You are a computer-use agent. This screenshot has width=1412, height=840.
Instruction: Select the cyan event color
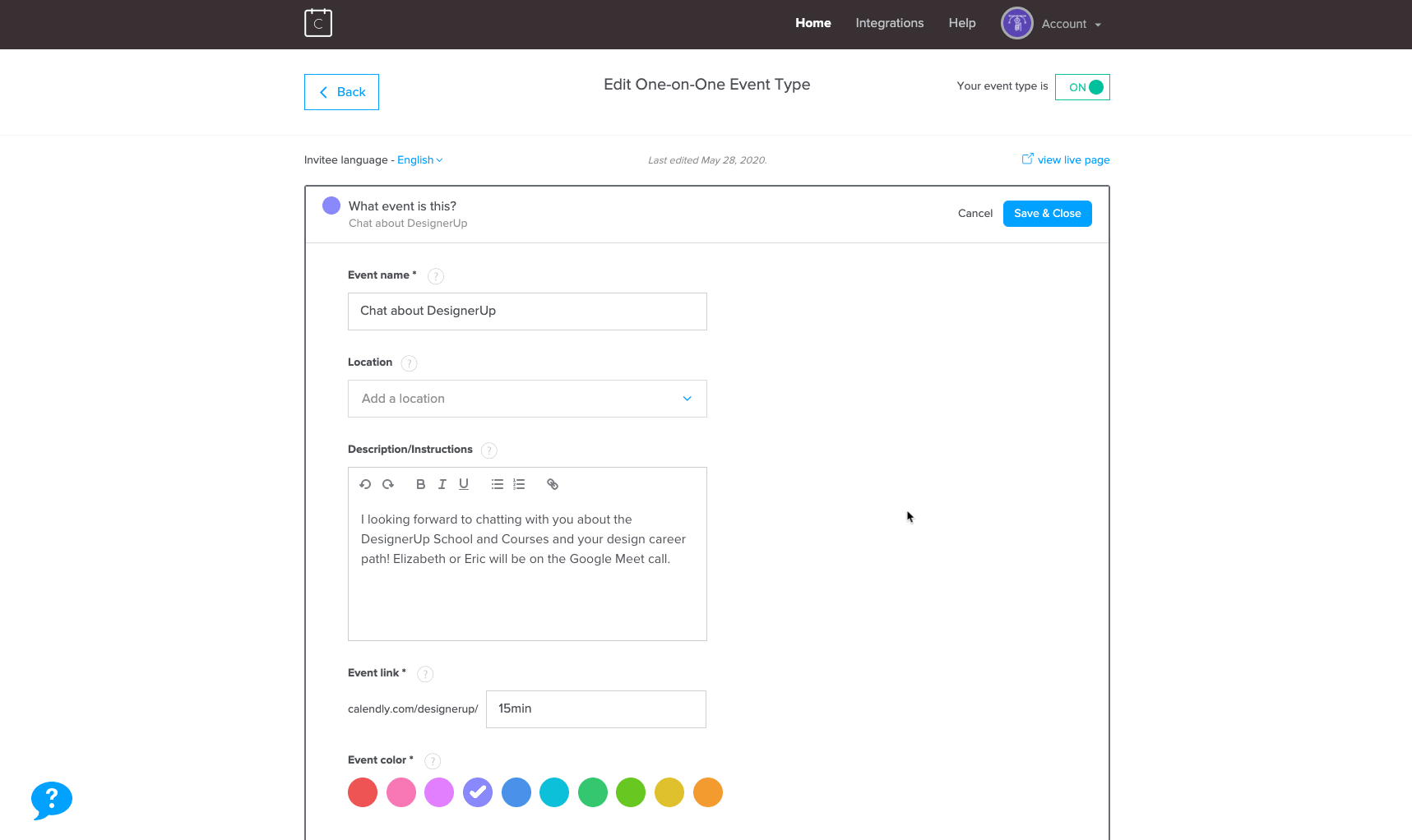coord(554,792)
